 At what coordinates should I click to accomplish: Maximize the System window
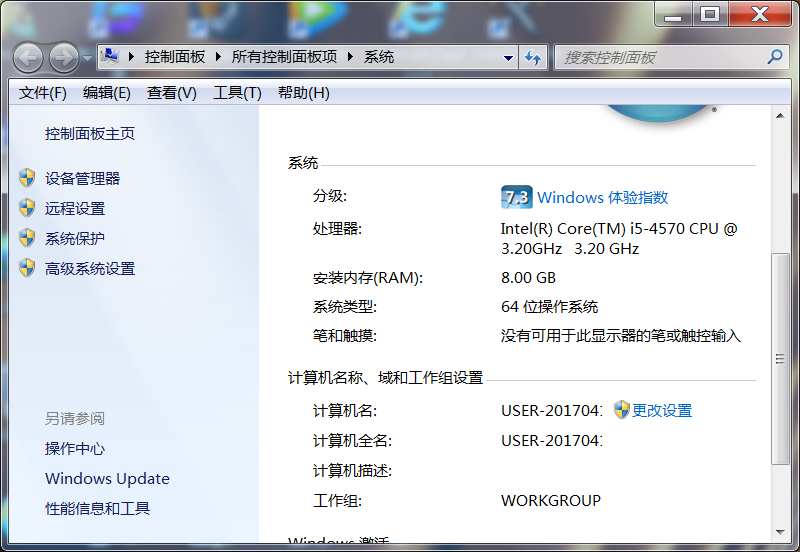[x=710, y=14]
